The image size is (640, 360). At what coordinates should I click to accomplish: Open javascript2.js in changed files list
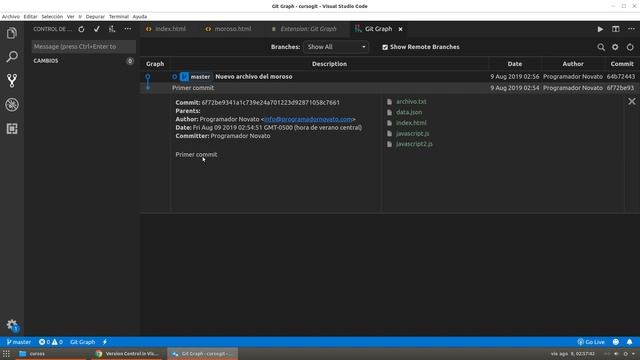pyautogui.click(x=414, y=144)
